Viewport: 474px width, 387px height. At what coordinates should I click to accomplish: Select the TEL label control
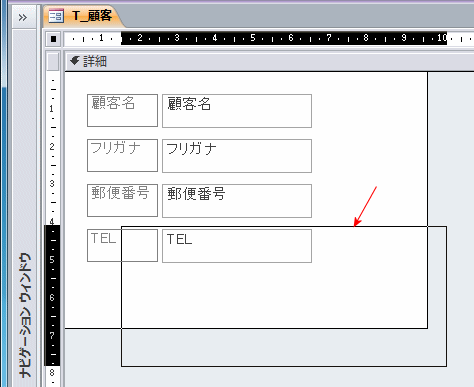tap(122, 245)
